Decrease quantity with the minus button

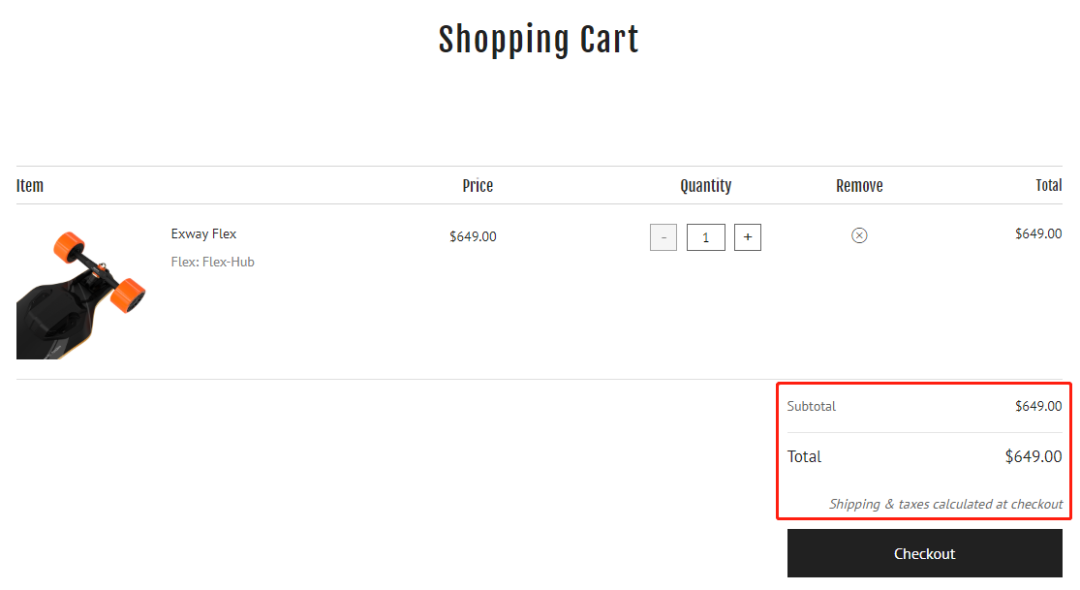click(x=663, y=237)
